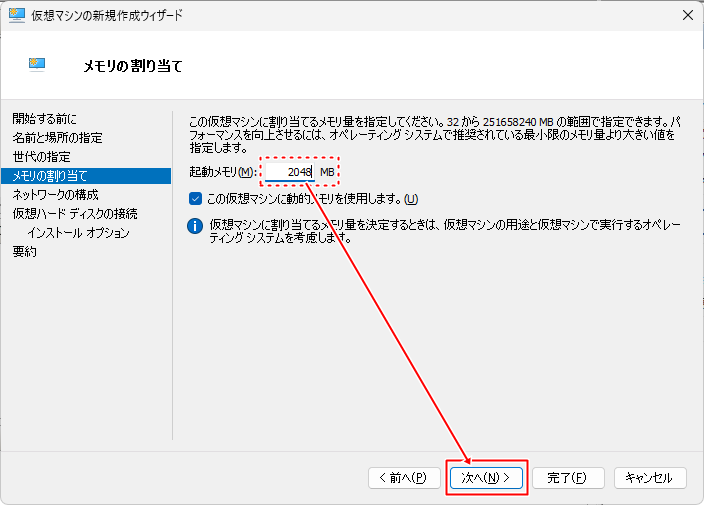Cancel the wizard with the キャンセル button
This screenshot has width=704, height=505.
650,478
